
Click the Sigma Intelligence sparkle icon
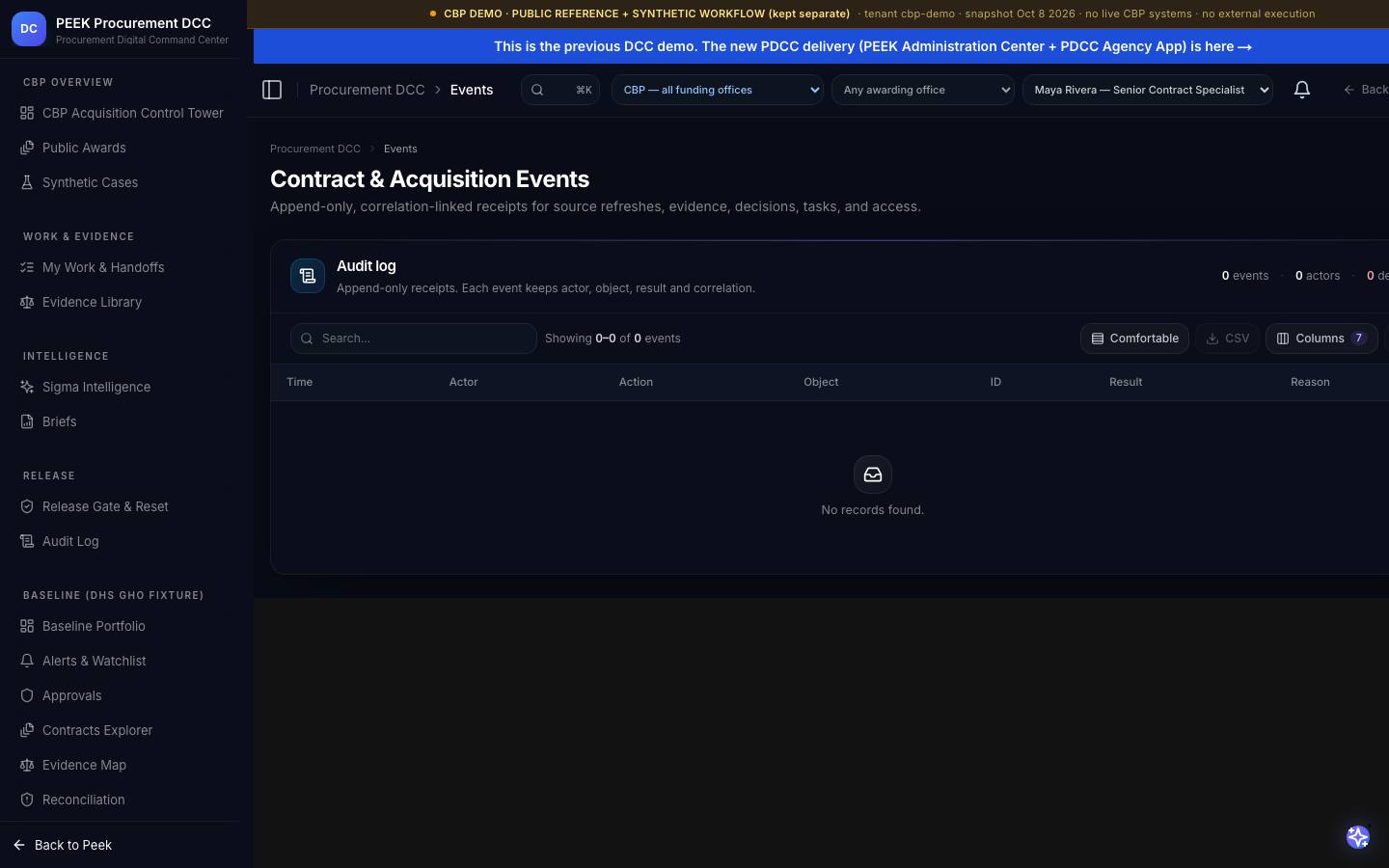(x=27, y=387)
